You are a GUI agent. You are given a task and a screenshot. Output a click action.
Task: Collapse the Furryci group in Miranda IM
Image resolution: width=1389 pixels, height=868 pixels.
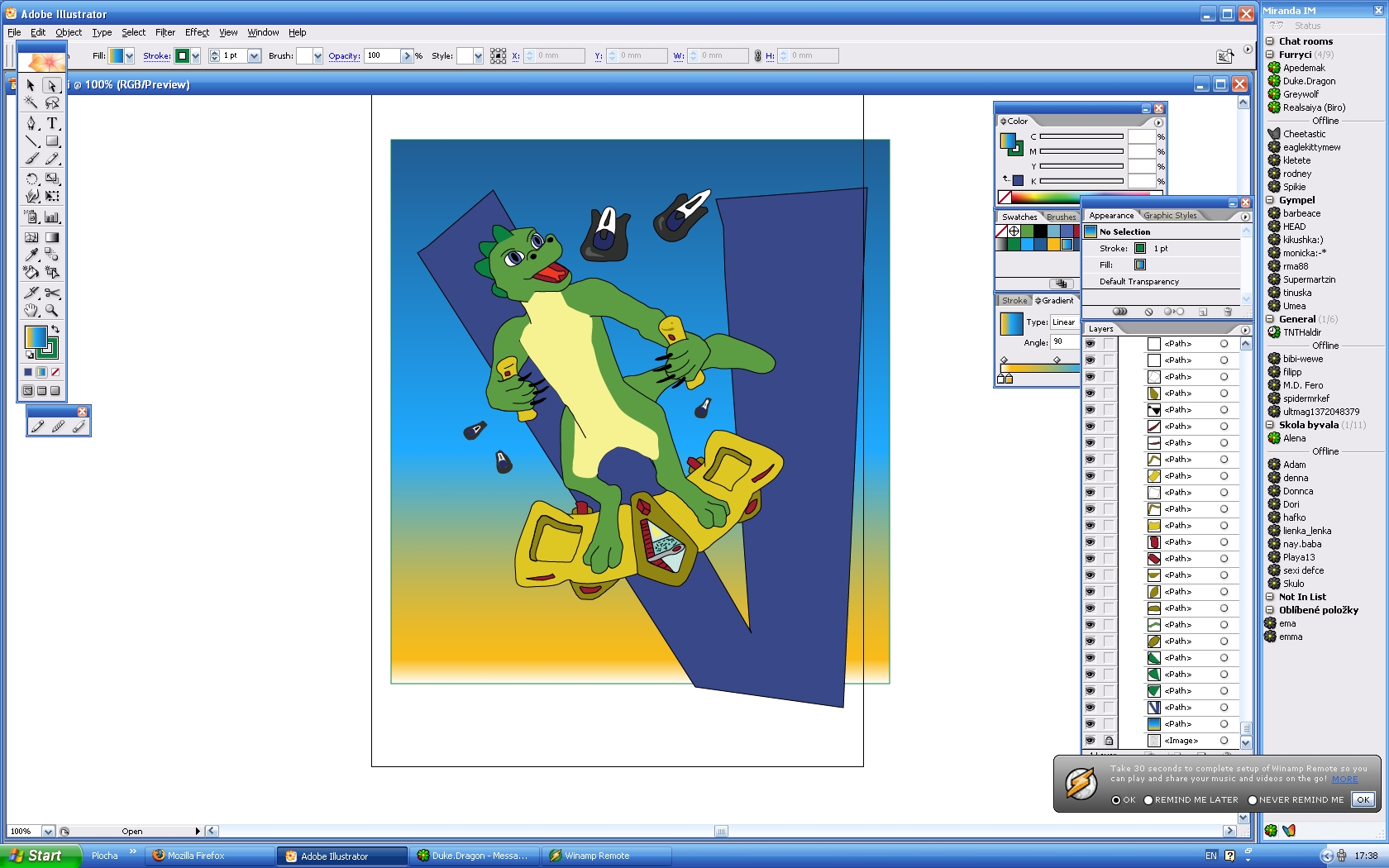pyautogui.click(x=1271, y=55)
